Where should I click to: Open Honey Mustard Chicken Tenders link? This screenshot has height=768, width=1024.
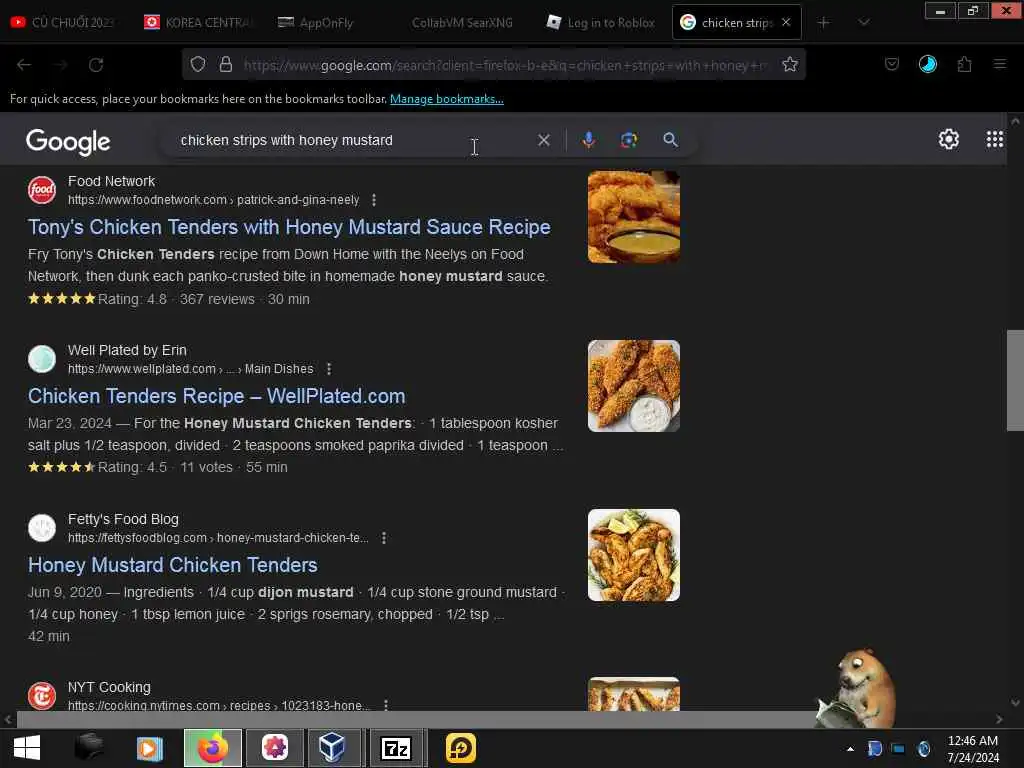point(172,565)
